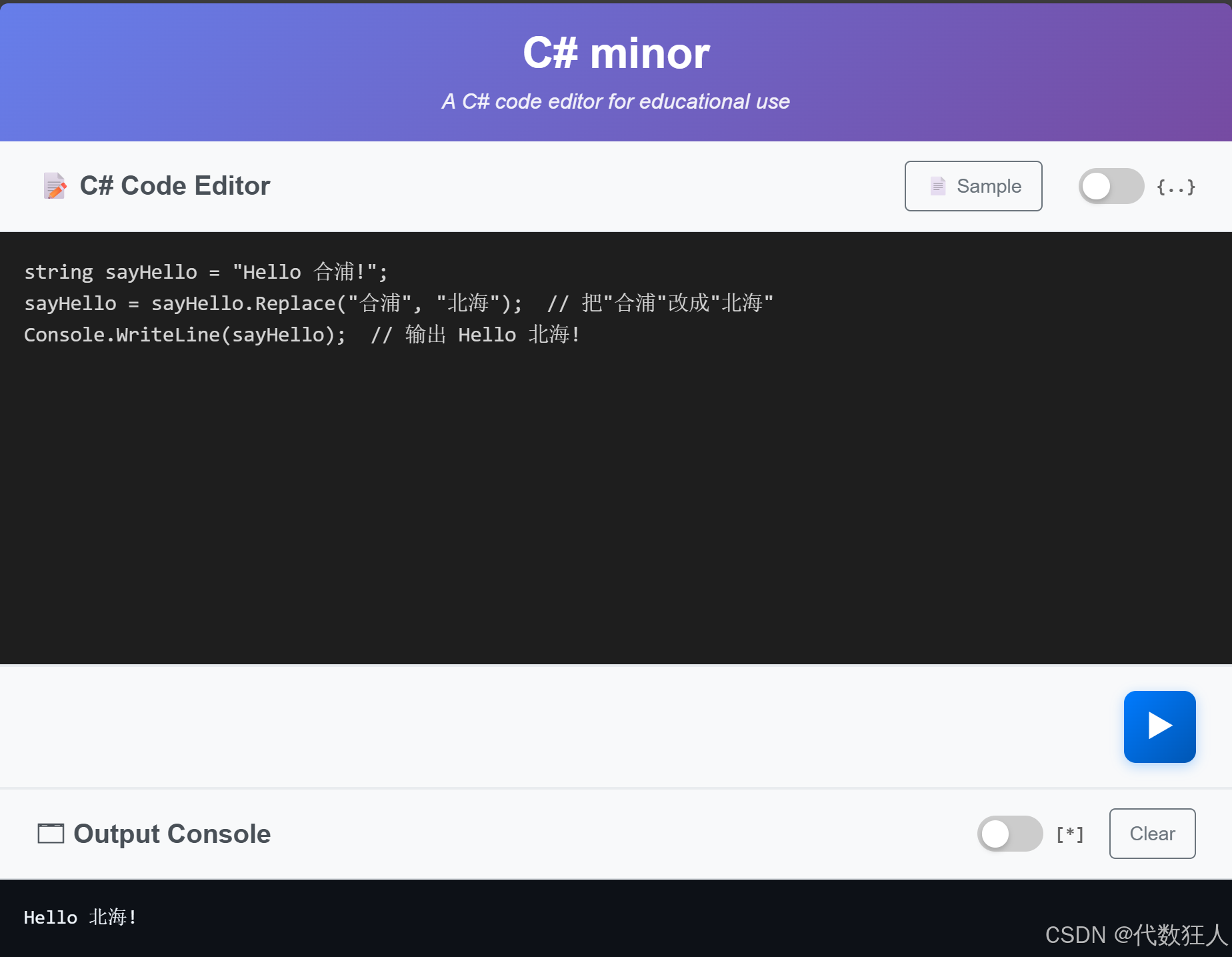Click the pencil-note icon beside C# Code Editor
Viewport: 1232px width, 957px height.
click(x=55, y=186)
